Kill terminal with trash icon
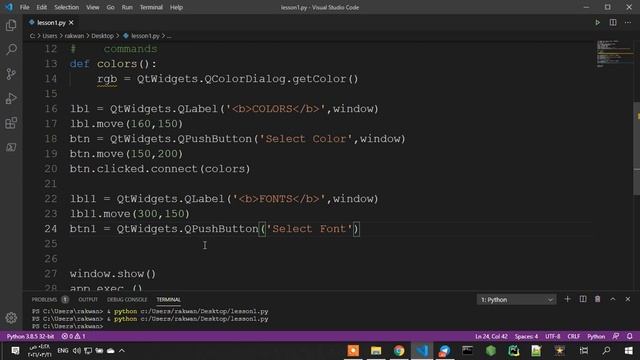This screenshot has width=640, height=360. point(598,299)
